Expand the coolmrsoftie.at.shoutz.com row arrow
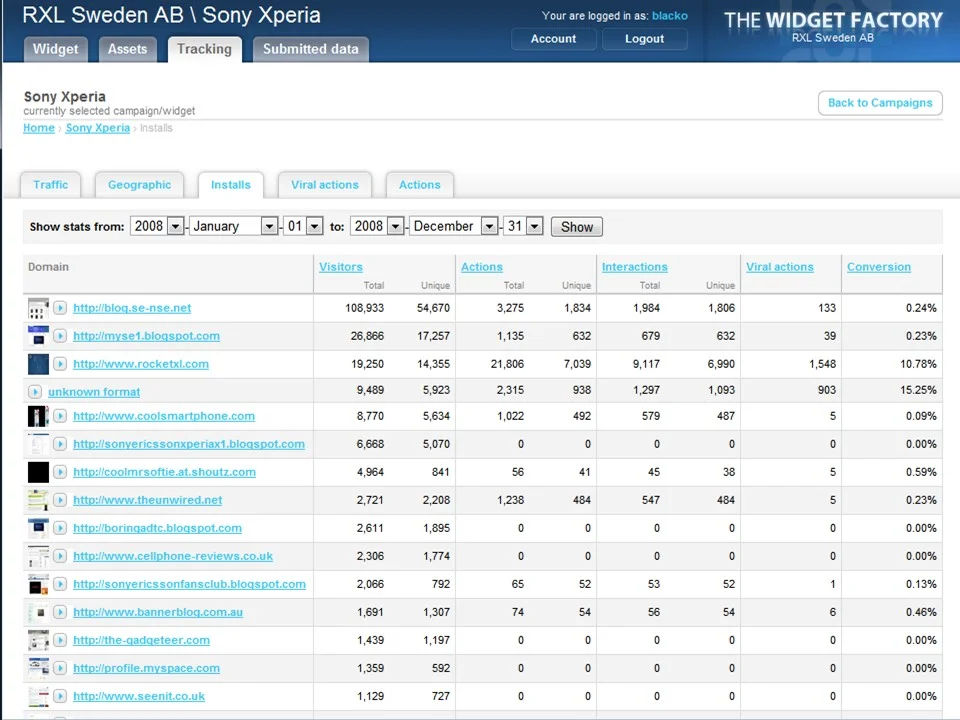The height and width of the screenshot is (720, 960). click(x=59, y=472)
